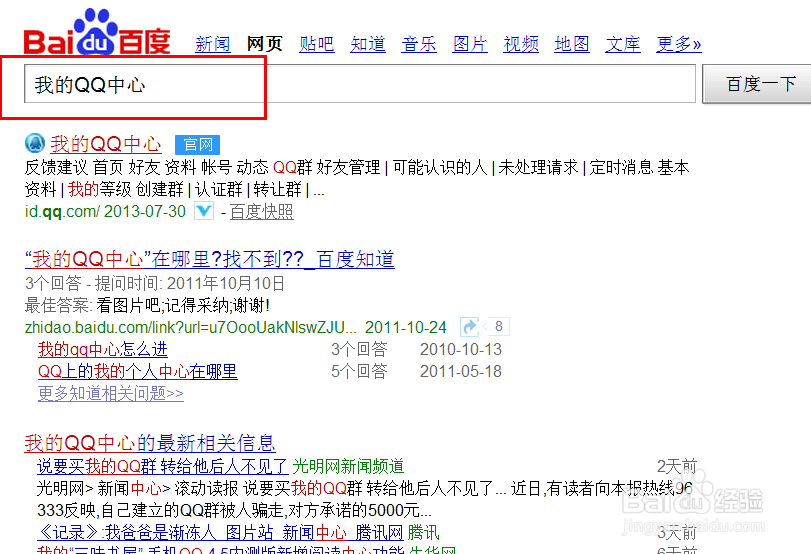Open “我的QQ中心”在哪里?找不到 百度知道 link
This screenshot has width=811, height=554.
coord(209,259)
